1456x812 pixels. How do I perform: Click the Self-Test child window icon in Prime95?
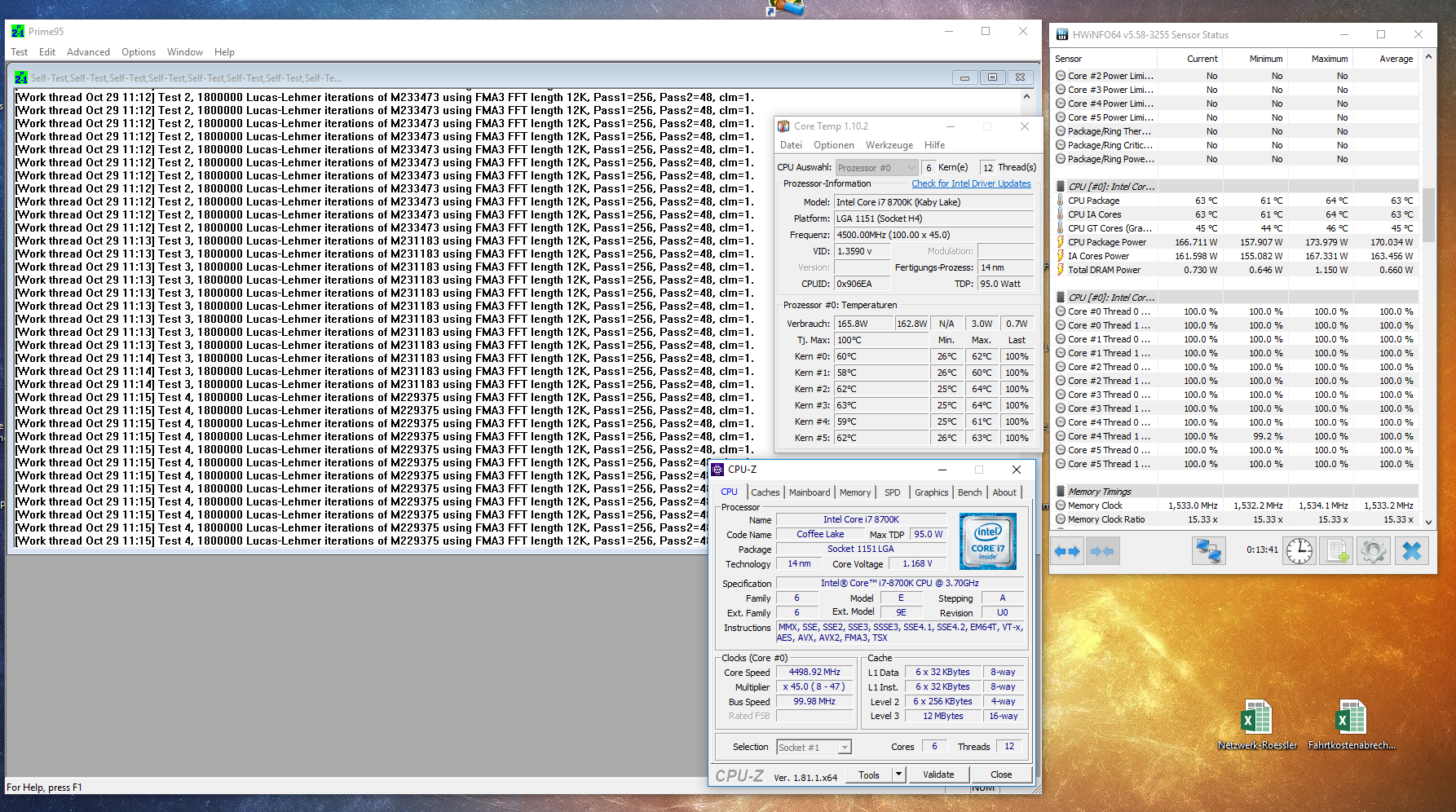pyautogui.click(x=21, y=78)
